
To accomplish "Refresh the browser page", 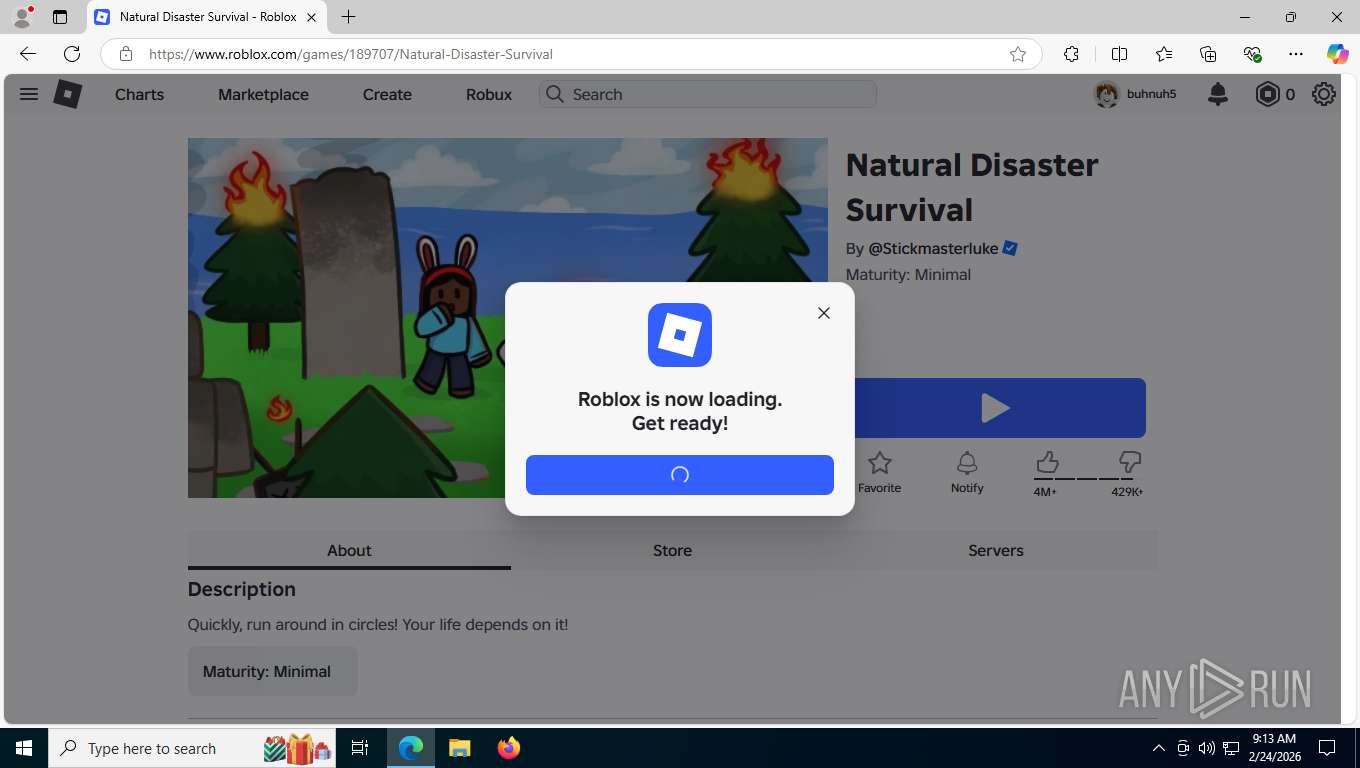I will click(72, 54).
